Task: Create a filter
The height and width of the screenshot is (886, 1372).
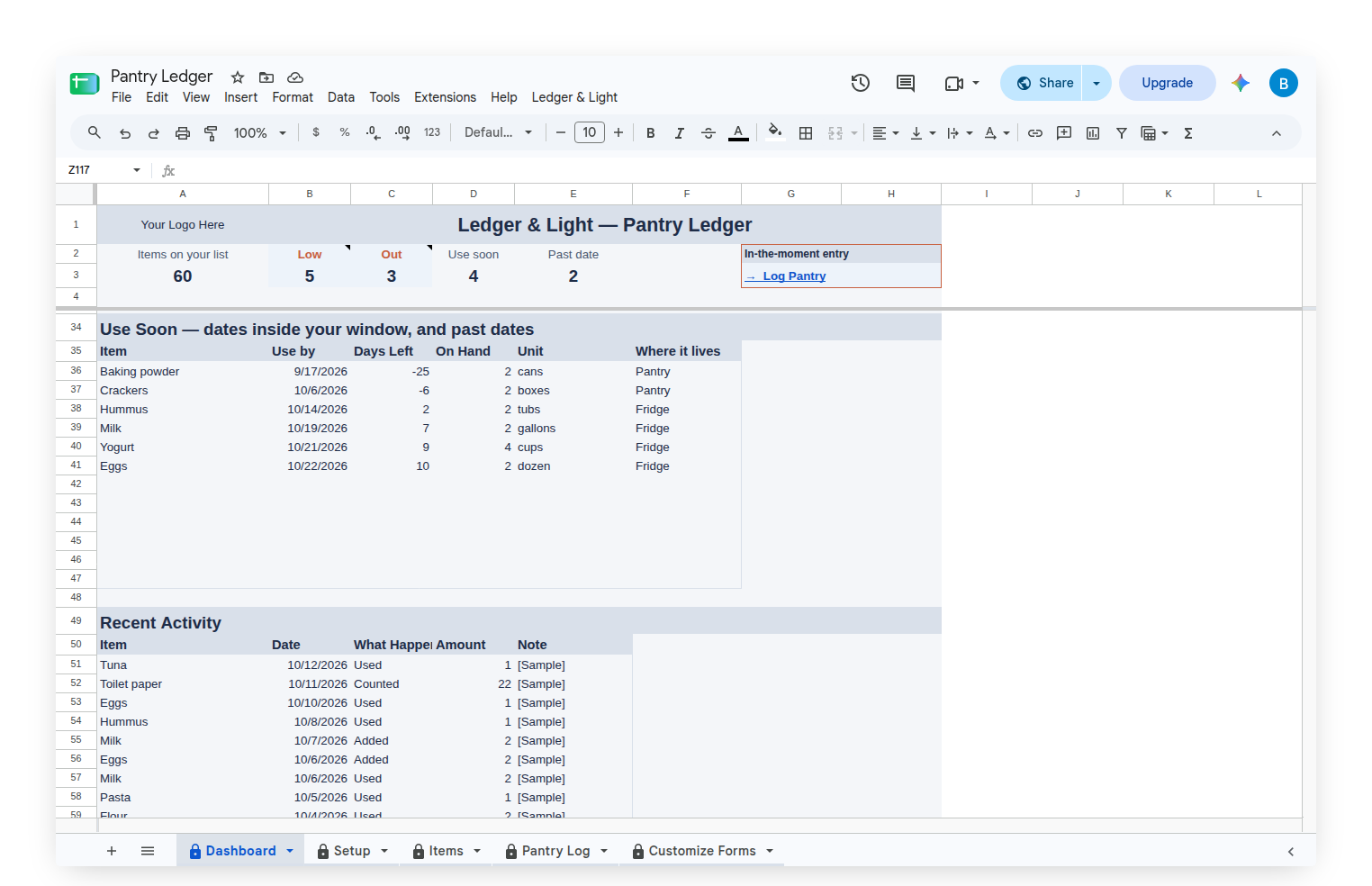Action: tap(1122, 132)
